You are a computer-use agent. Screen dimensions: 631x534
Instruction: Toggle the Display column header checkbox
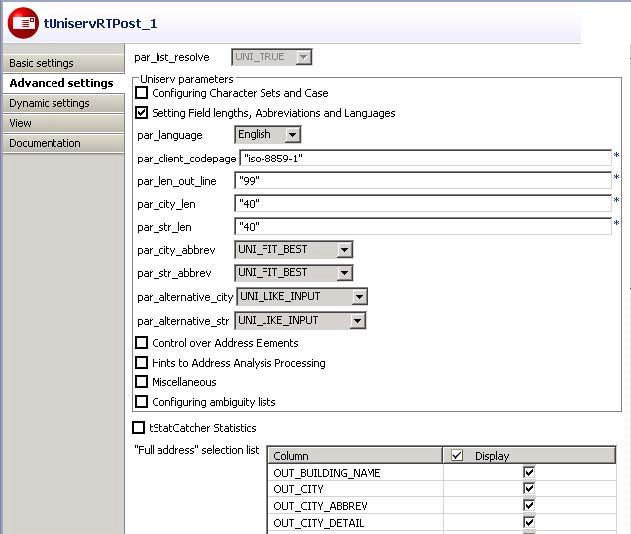pos(459,456)
